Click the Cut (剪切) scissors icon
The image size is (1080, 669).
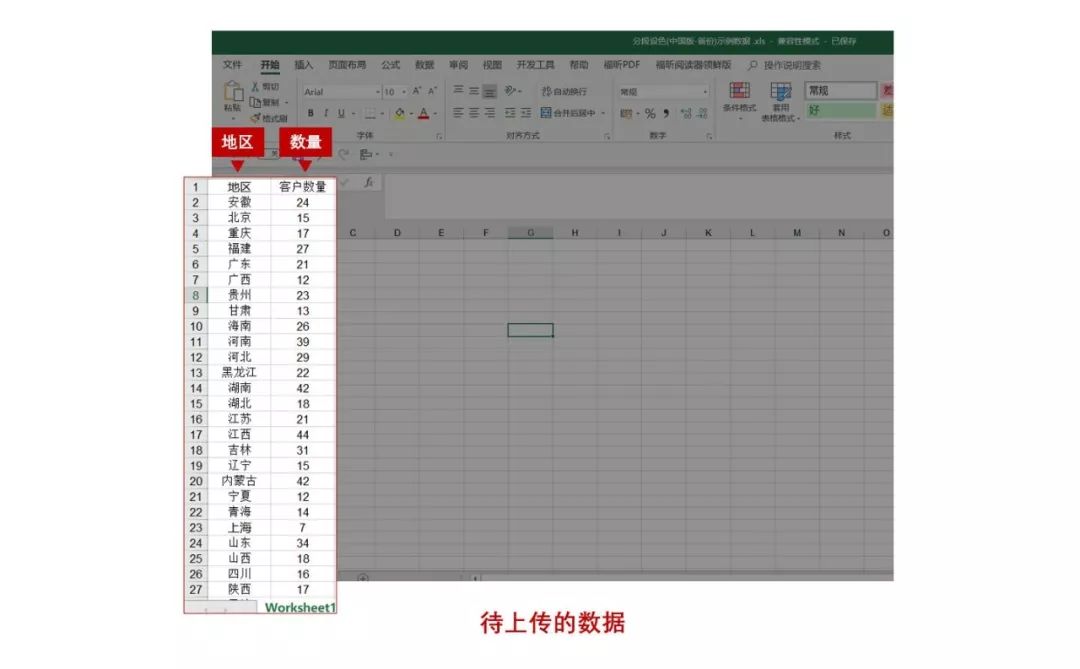pyautogui.click(x=255, y=86)
